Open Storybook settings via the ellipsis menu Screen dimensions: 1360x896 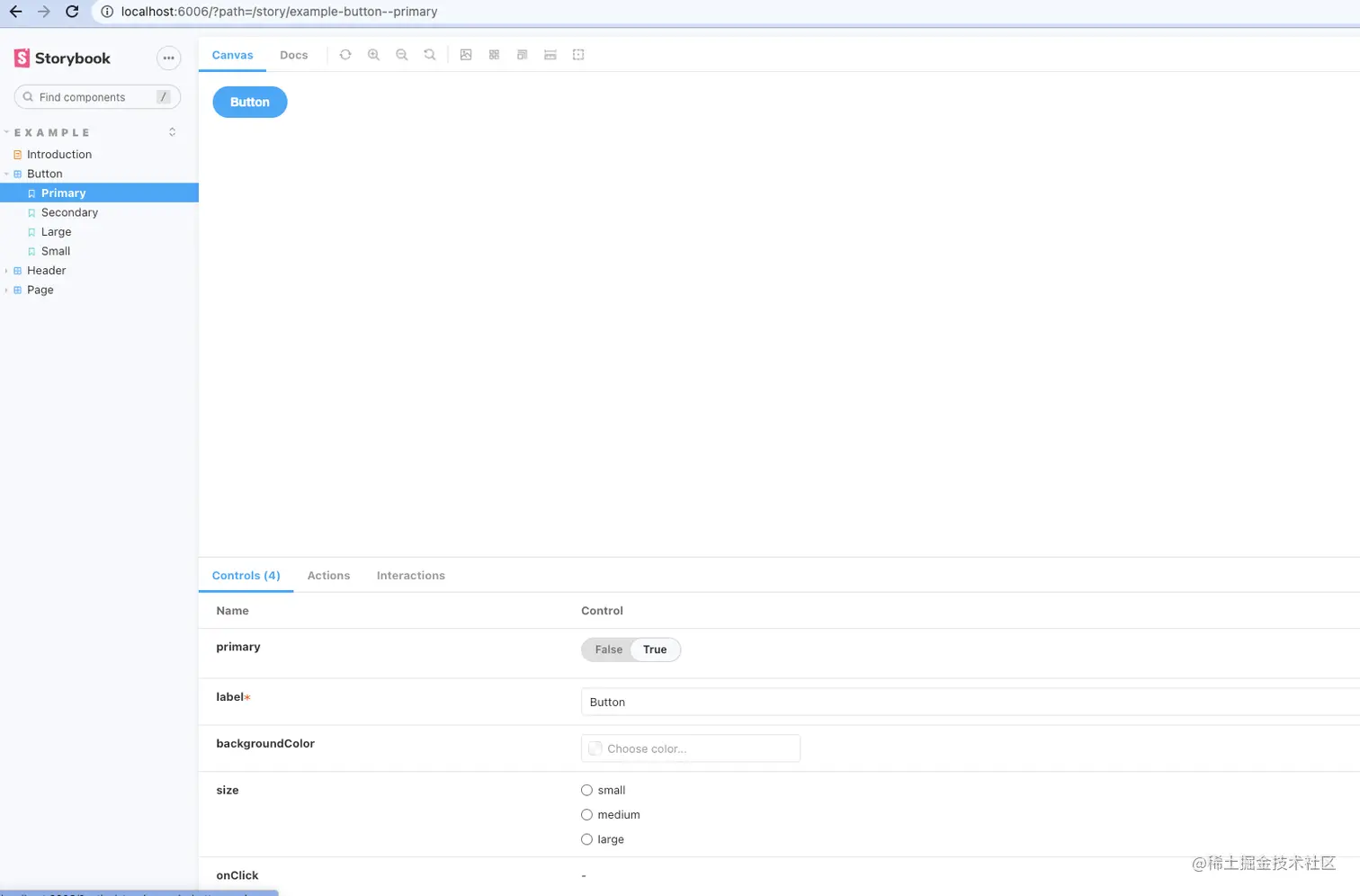[x=169, y=58]
